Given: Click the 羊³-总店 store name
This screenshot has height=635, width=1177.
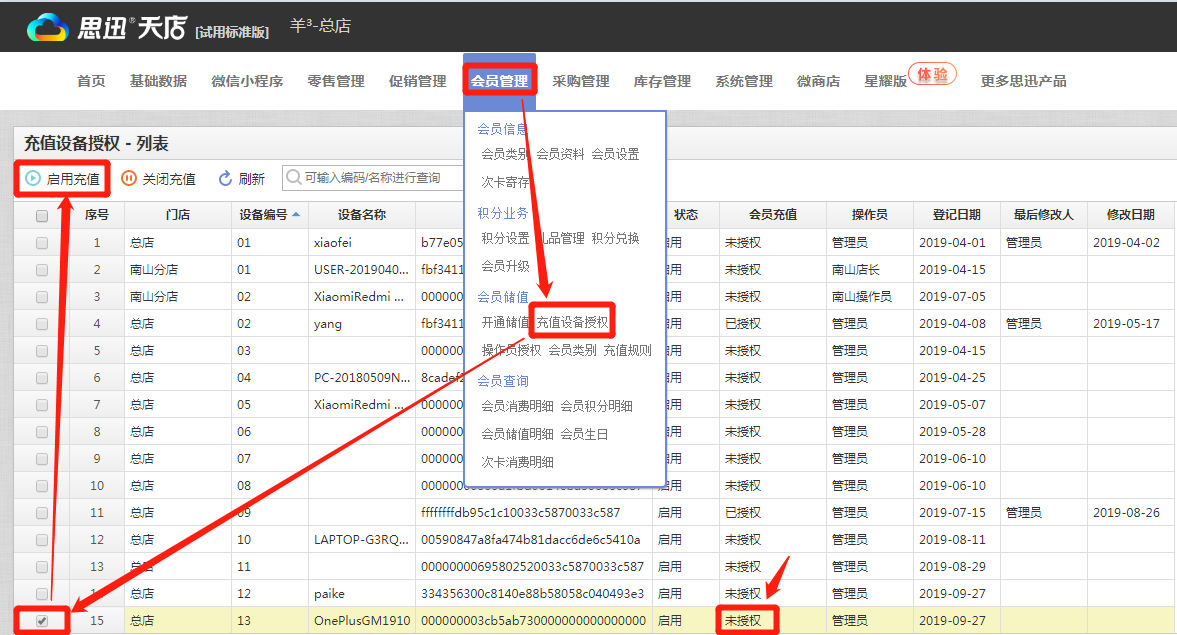Looking at the screenshot, I should click(321, 26).
